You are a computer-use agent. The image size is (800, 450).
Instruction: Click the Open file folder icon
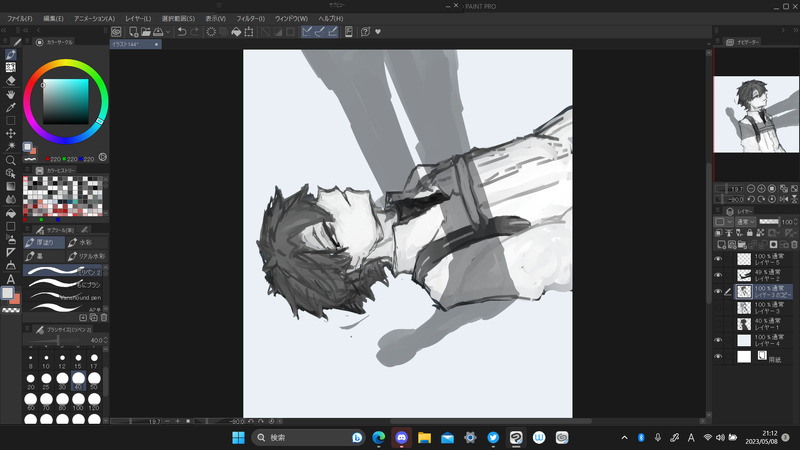coord(146,32)
